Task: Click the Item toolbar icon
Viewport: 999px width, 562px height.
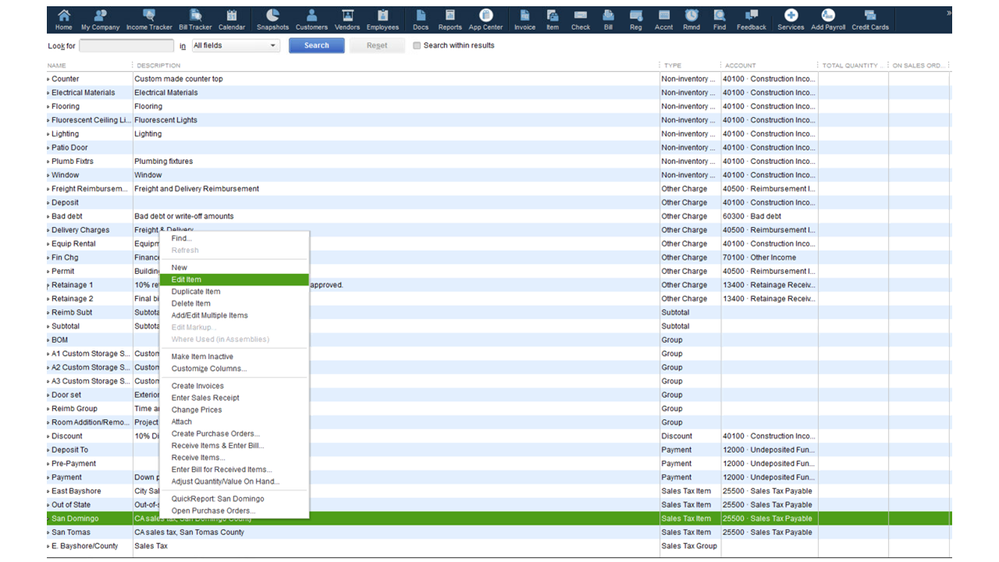Action: 552,20
